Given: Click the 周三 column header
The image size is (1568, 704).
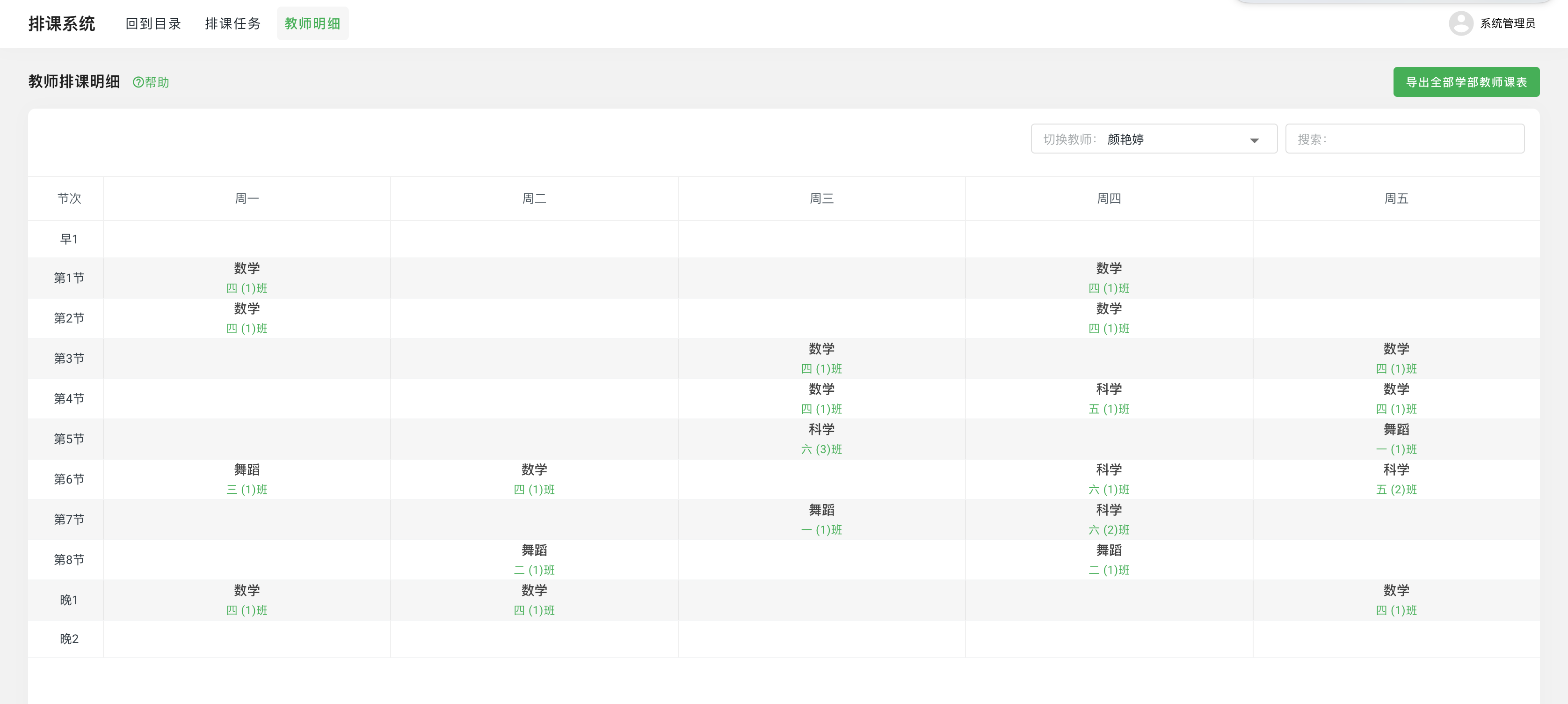Looking at the screenshot, I should [821, 198].
